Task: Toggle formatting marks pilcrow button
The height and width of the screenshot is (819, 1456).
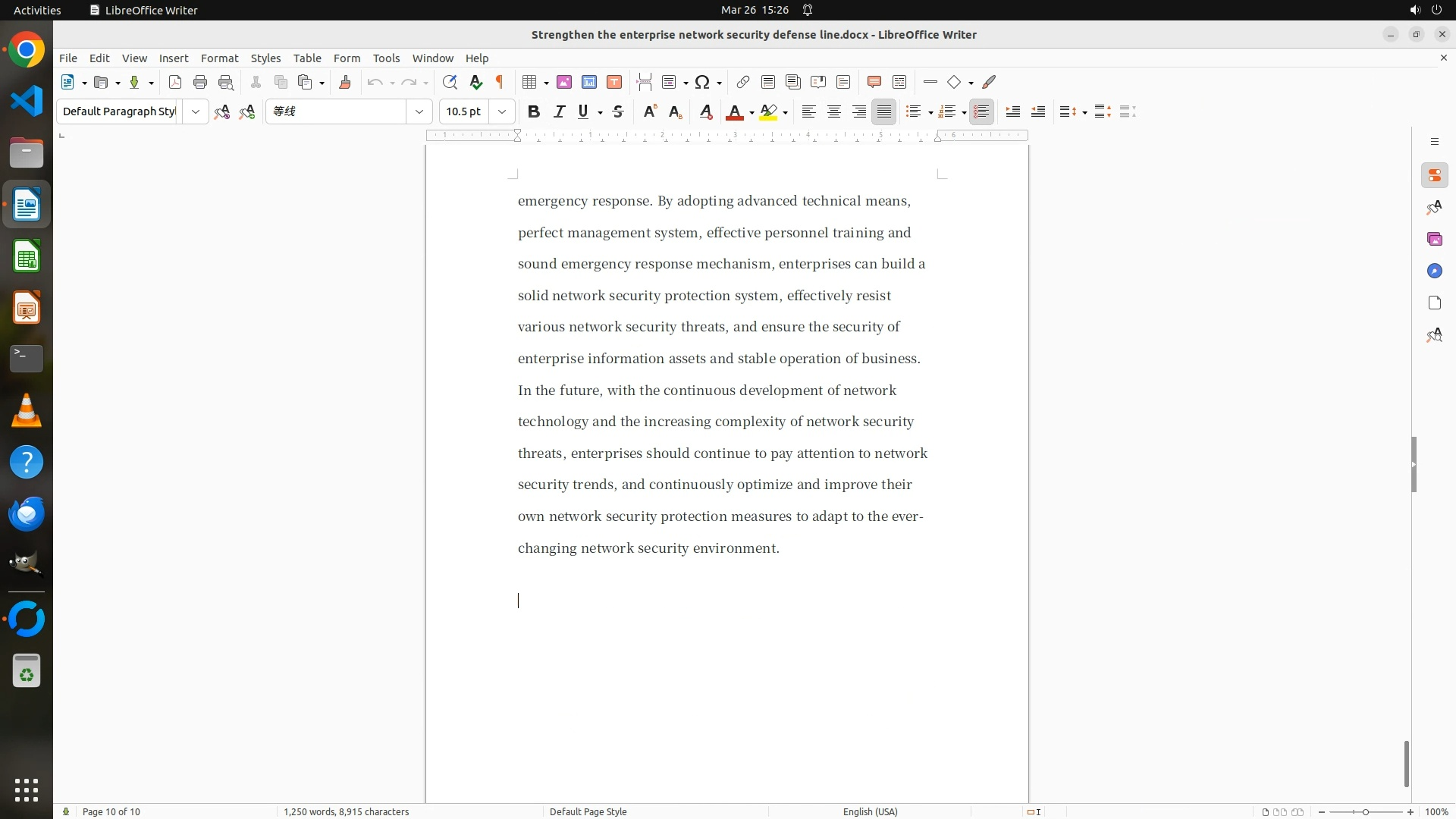Action: [500, 82]
